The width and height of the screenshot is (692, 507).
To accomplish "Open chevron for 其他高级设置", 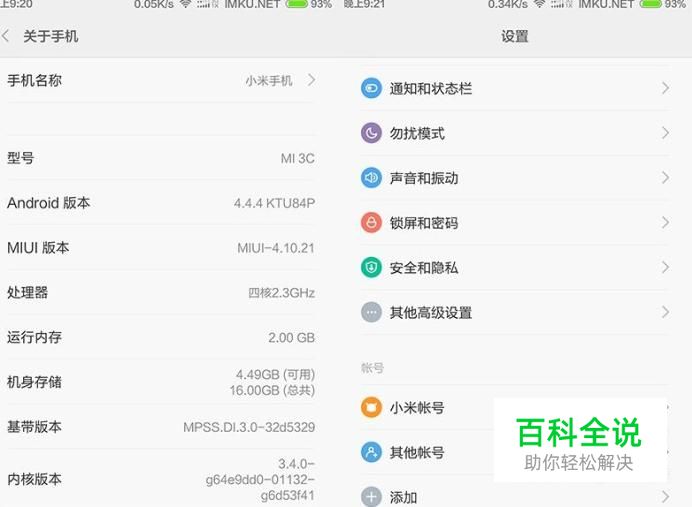I will [x=666, y=312].
